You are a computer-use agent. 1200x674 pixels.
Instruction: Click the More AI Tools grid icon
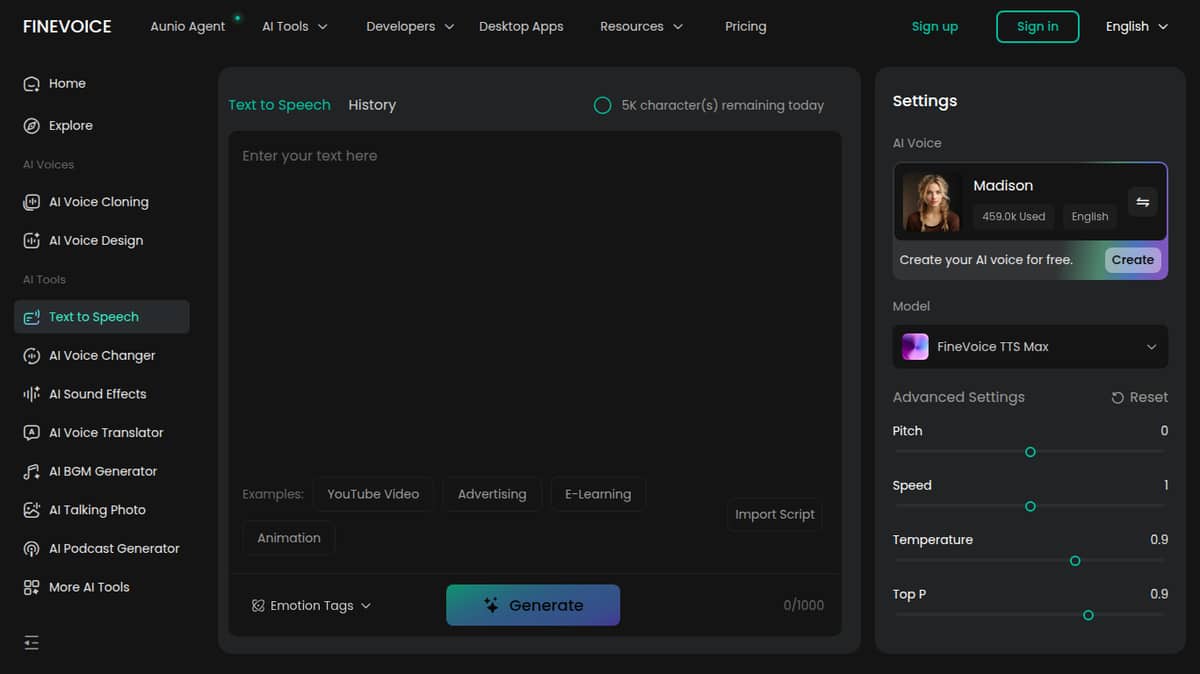pos(31,588)
